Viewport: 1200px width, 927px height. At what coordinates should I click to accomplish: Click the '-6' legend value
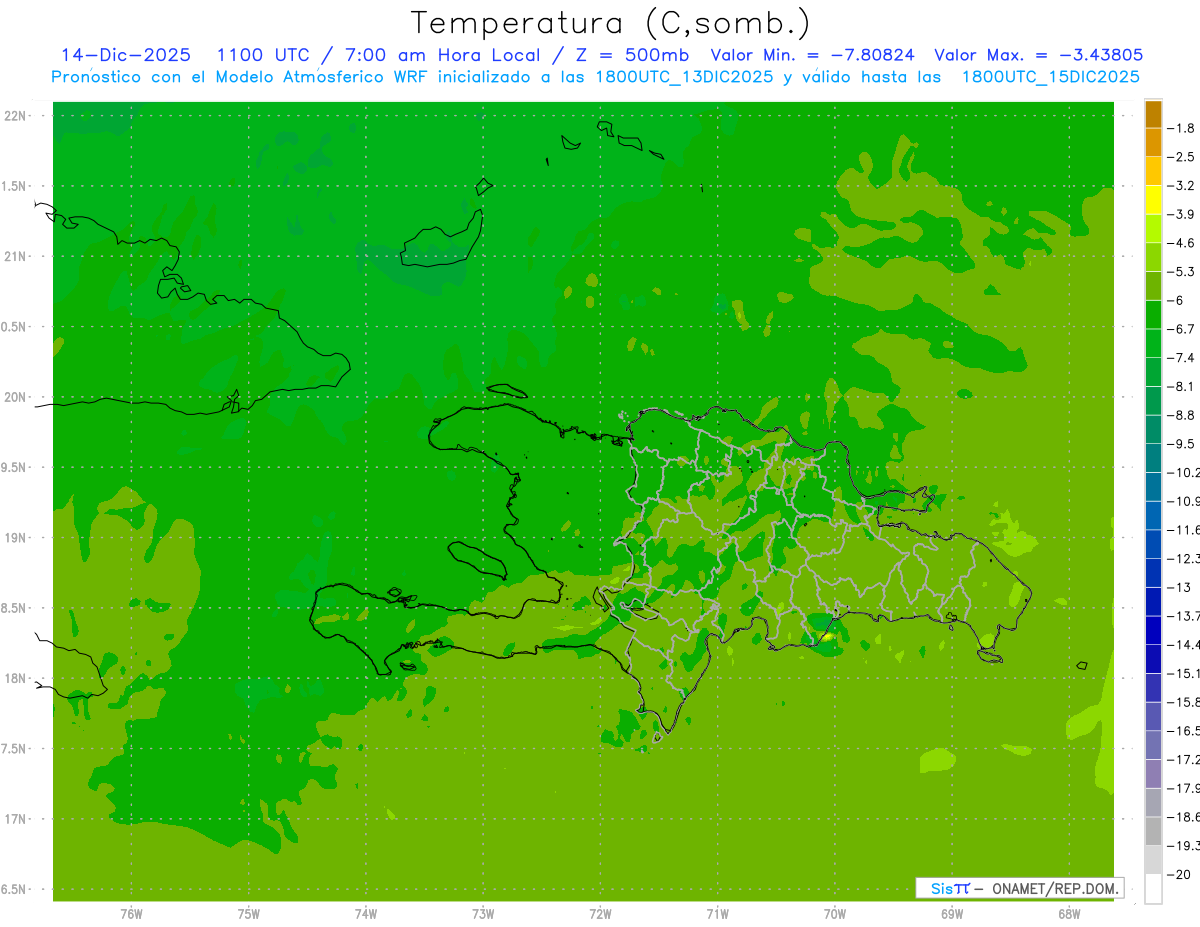pos(1176,300)
